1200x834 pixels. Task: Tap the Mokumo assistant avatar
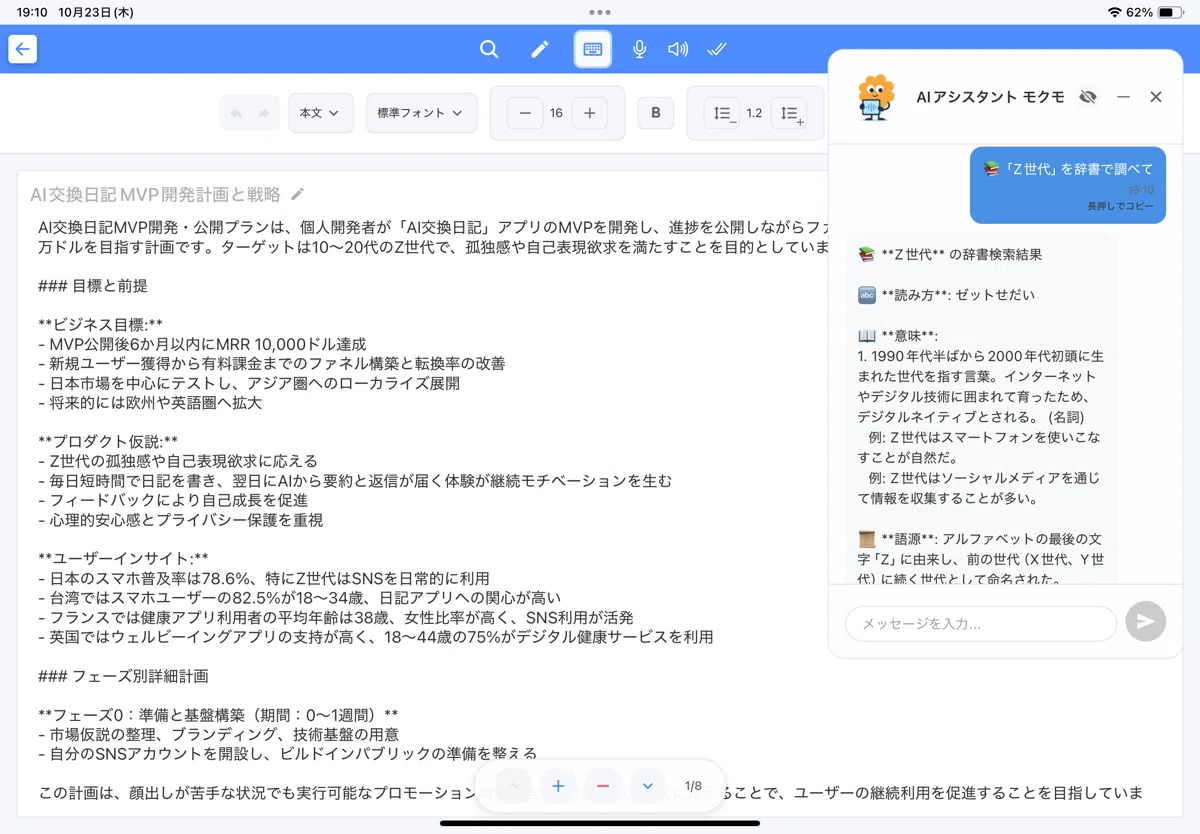tap(874, 97)
